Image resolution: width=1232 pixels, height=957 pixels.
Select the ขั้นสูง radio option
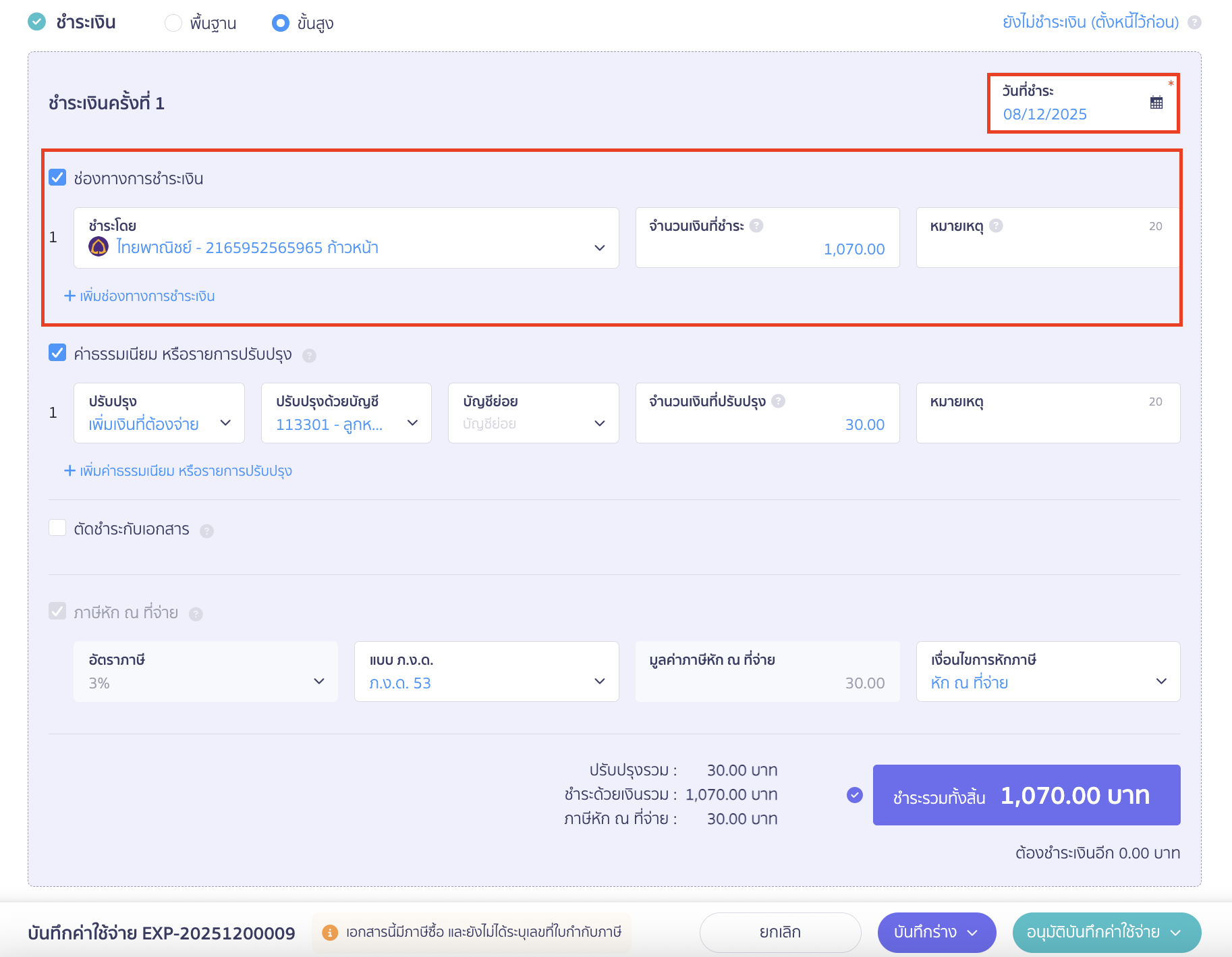(x=280, y=23)
